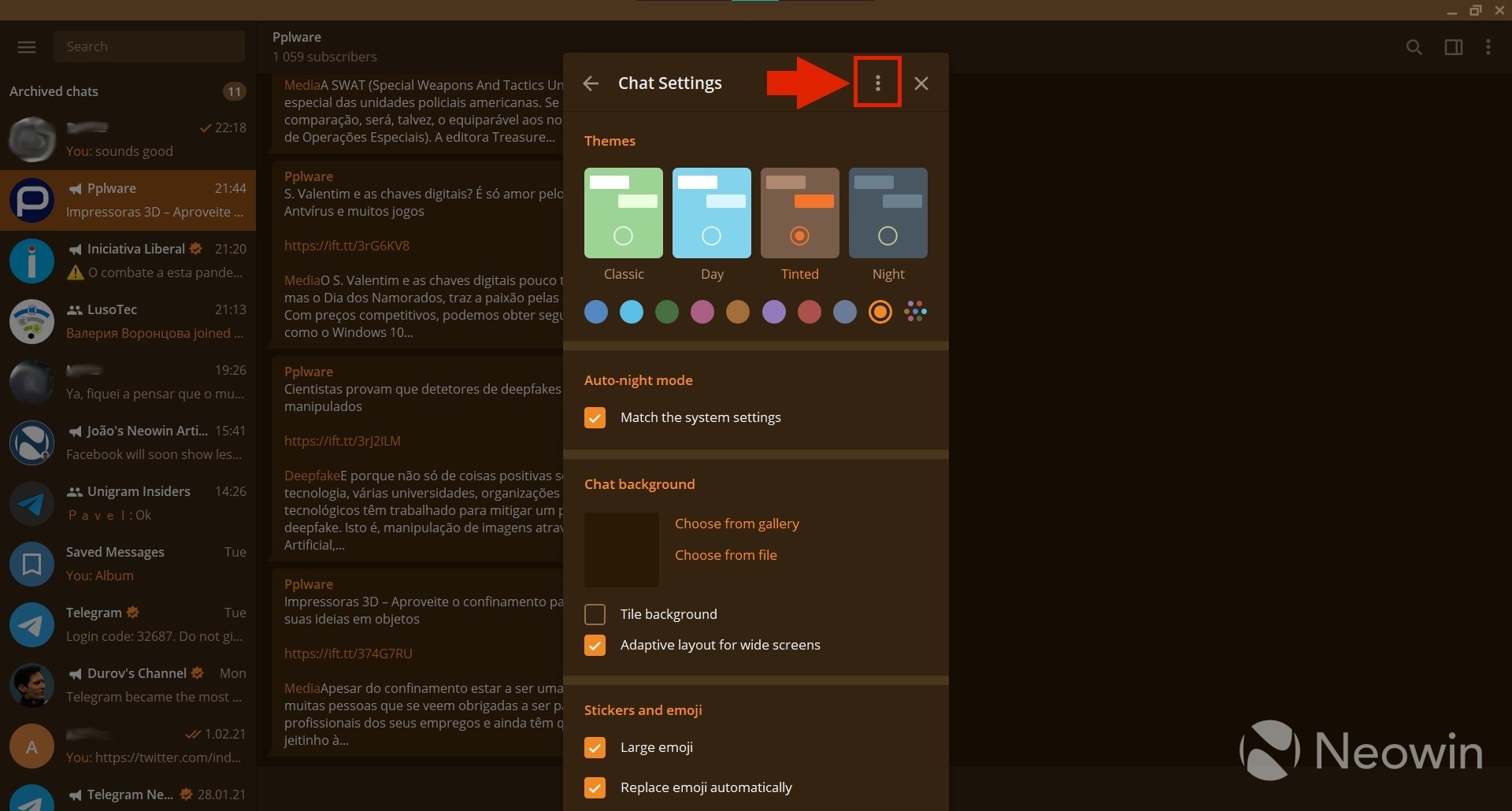Open the main hamburger menu
Image resolution: width=1512 pixels, height=811 pixels.
tap(26, 46)
